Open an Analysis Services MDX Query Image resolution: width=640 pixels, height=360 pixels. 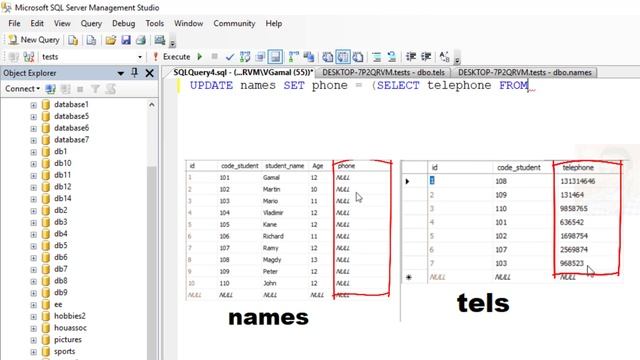91,40
